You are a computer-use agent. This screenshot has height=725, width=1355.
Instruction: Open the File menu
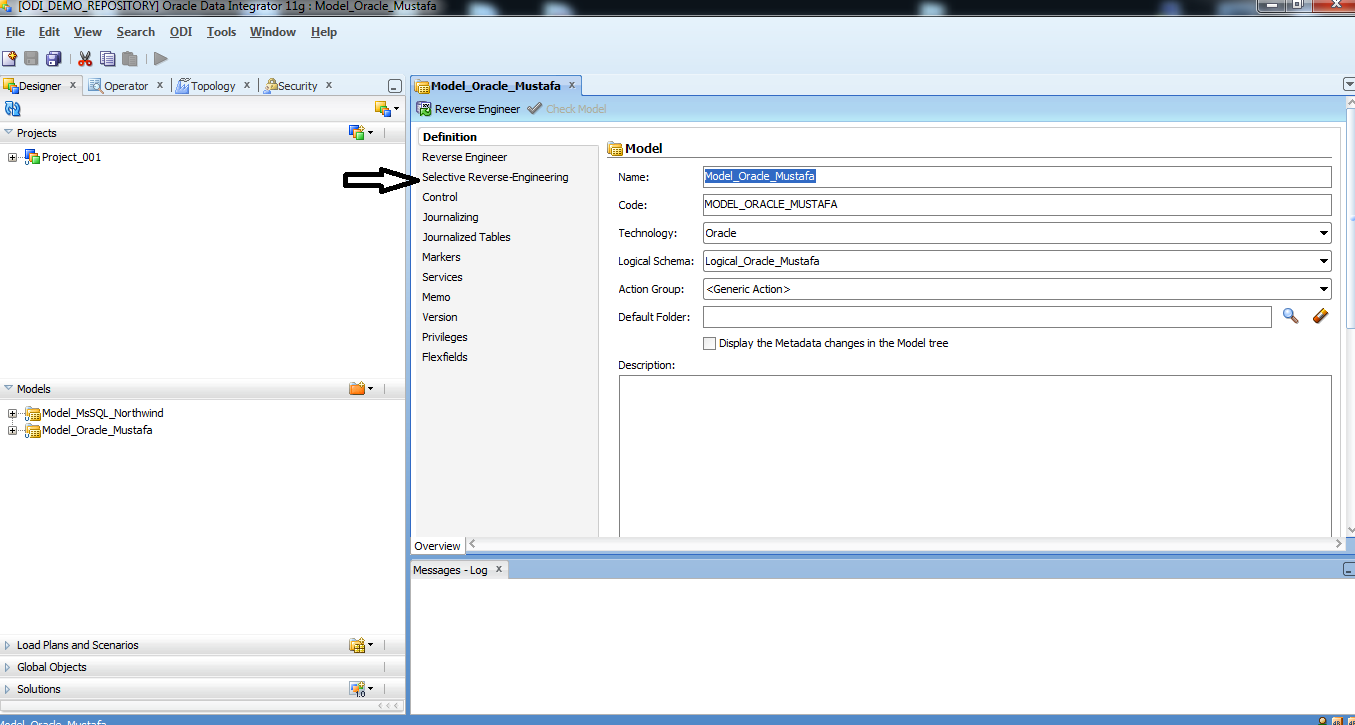[x=15, y=32]
